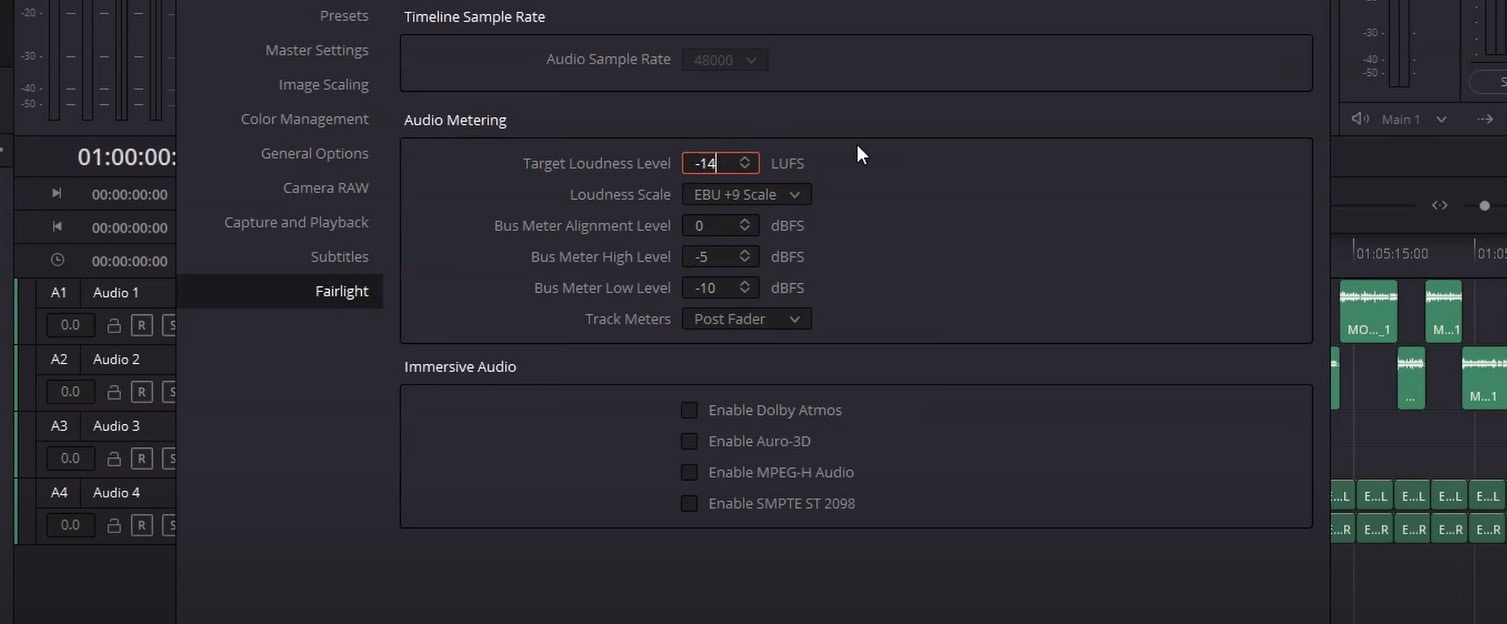Enable MPEG-H Audio checkbox

(689, 472)
